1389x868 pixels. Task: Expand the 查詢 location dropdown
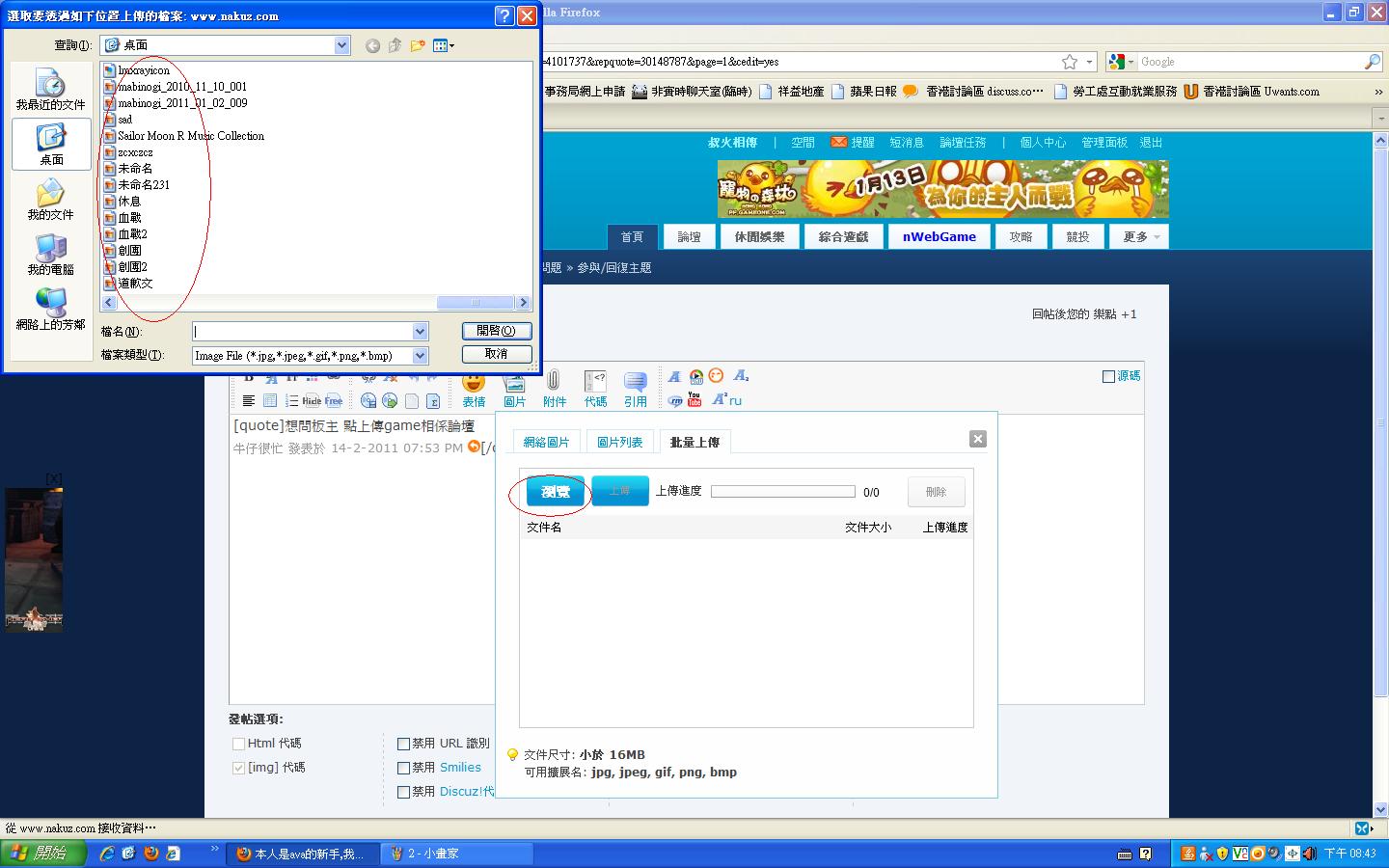point(341,45)
